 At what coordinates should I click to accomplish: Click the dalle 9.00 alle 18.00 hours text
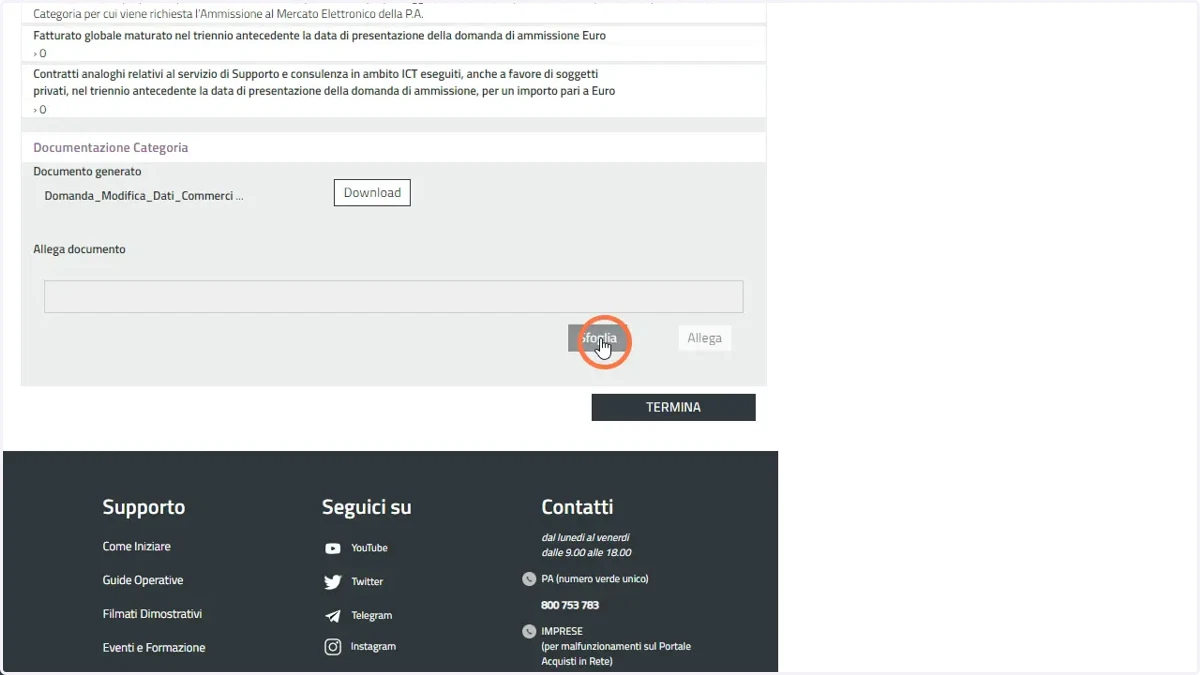coord(586,553)
